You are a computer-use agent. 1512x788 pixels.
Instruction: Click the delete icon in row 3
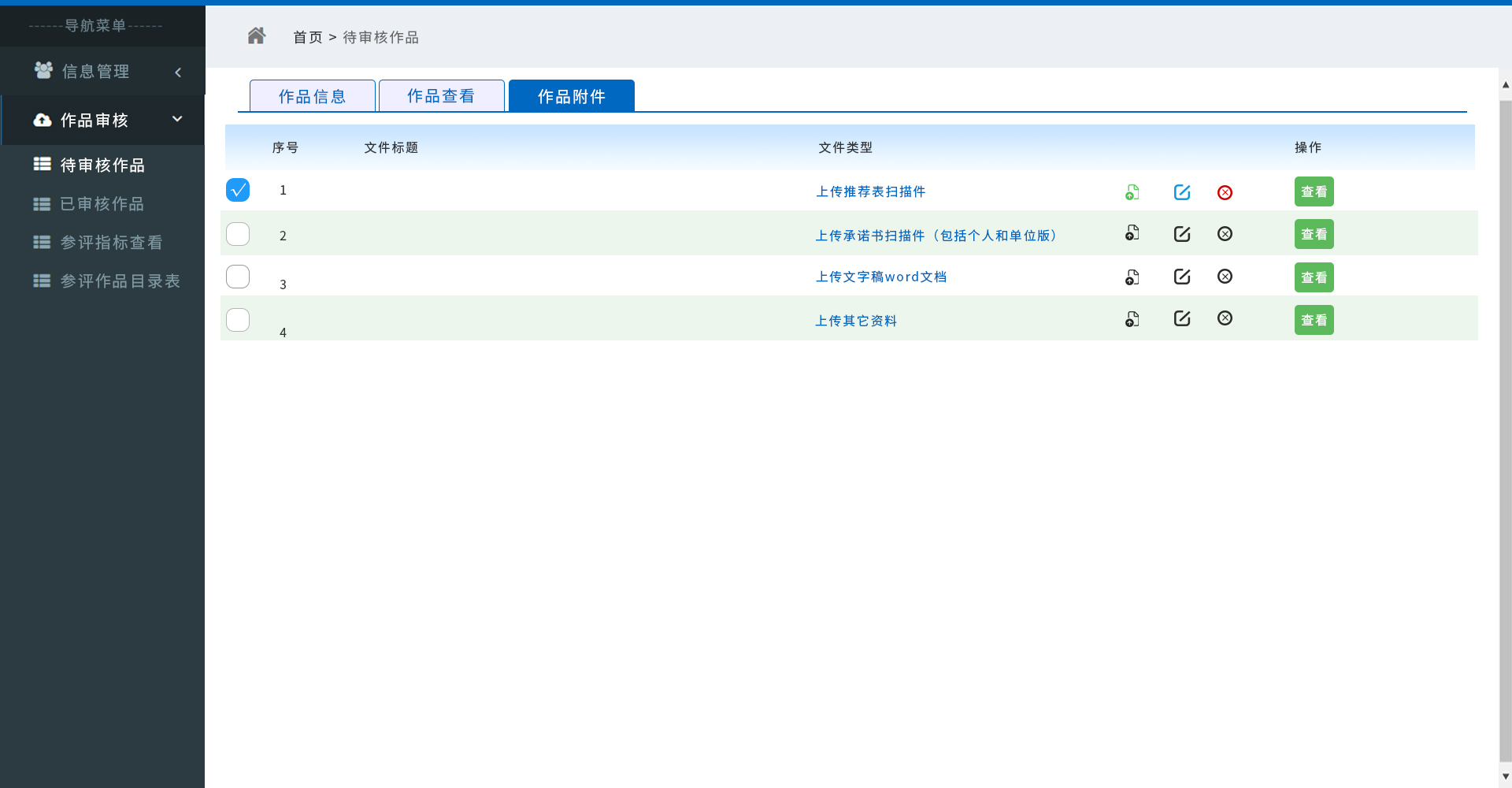[1225, 277]
